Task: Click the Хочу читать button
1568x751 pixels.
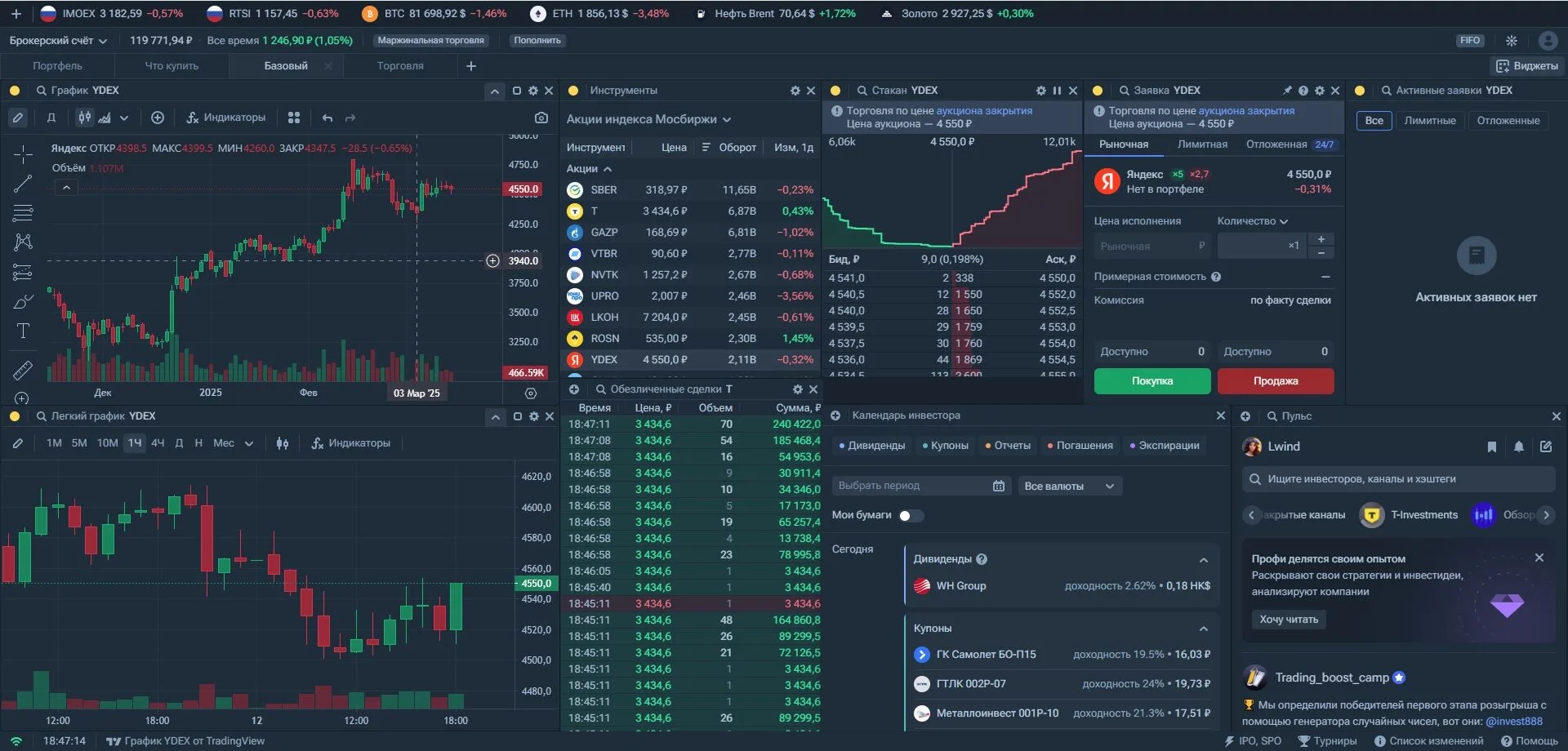Action: [x=1289, y=620]
